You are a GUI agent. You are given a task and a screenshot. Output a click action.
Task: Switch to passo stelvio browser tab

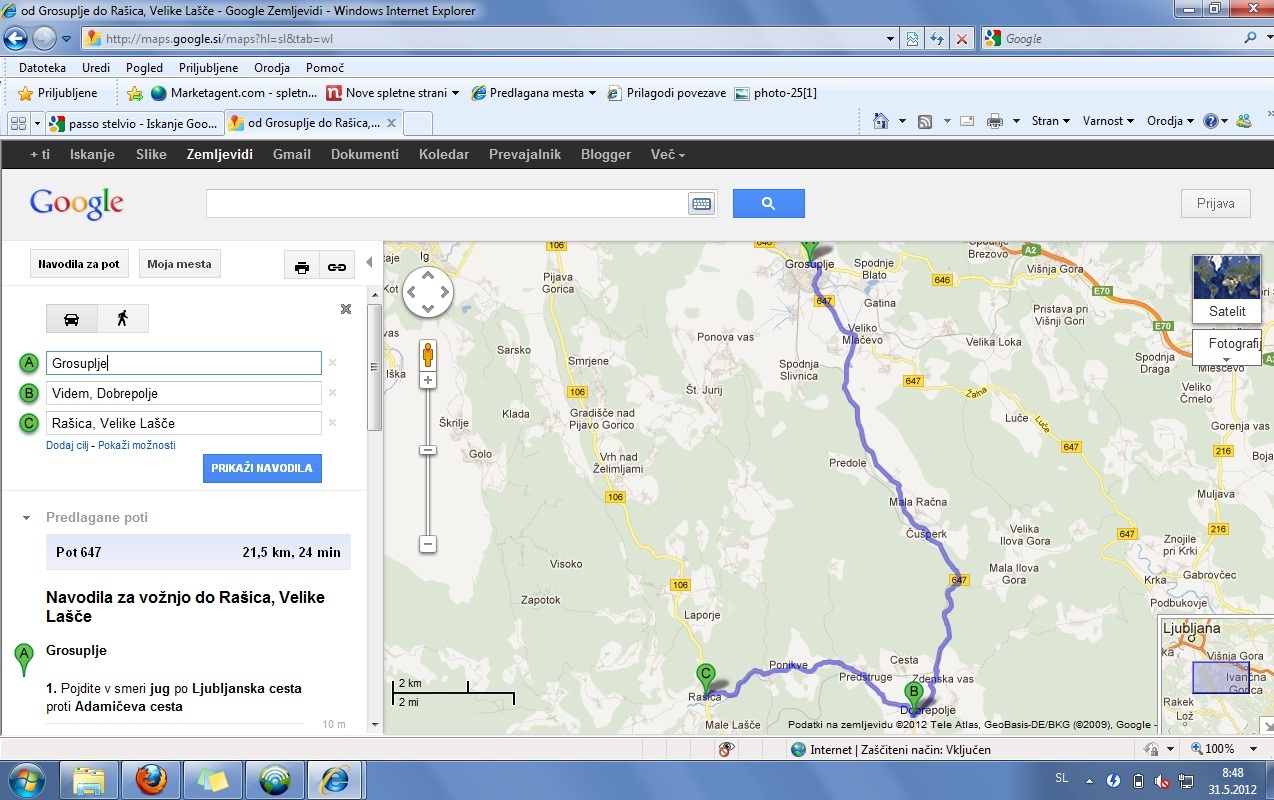pyautogui.click(x=134, y=124)
